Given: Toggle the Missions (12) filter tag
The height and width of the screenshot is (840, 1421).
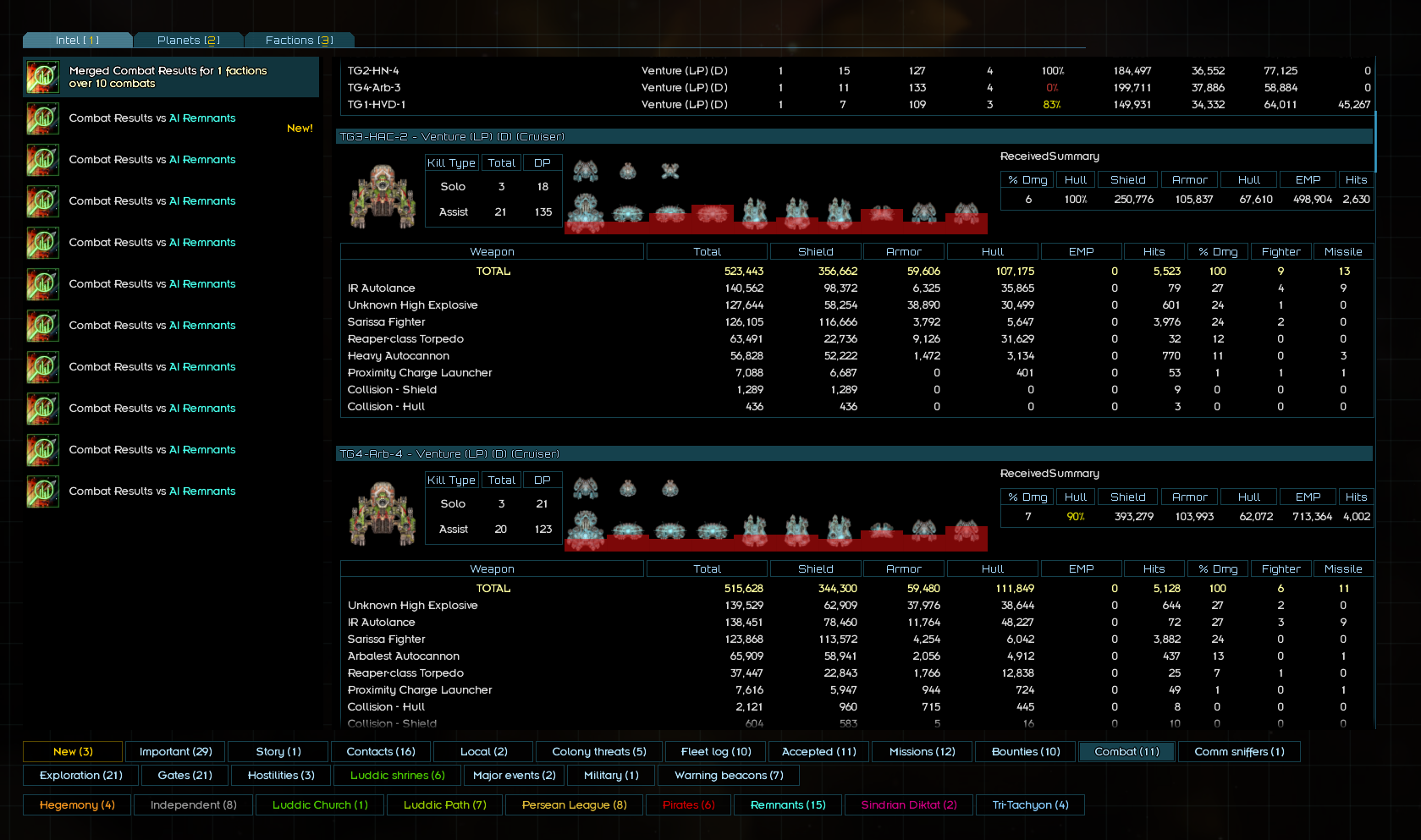Looking at the screenshot, I should click(922, 751).
